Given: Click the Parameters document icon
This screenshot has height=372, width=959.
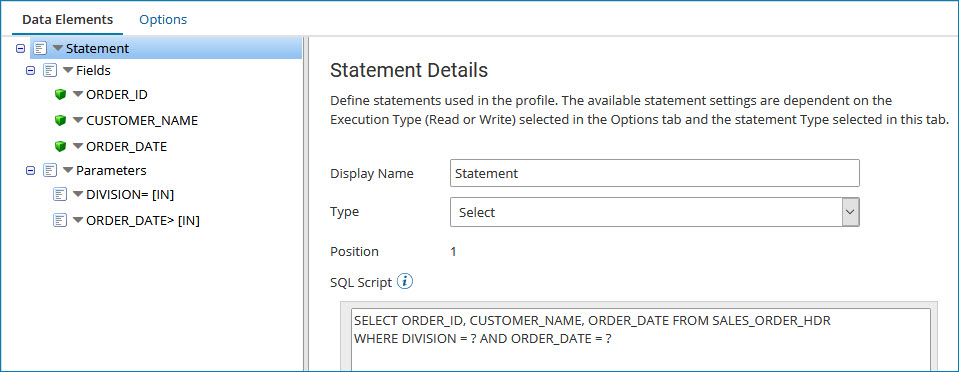Looking at the screenshot, I should (50, 170).
